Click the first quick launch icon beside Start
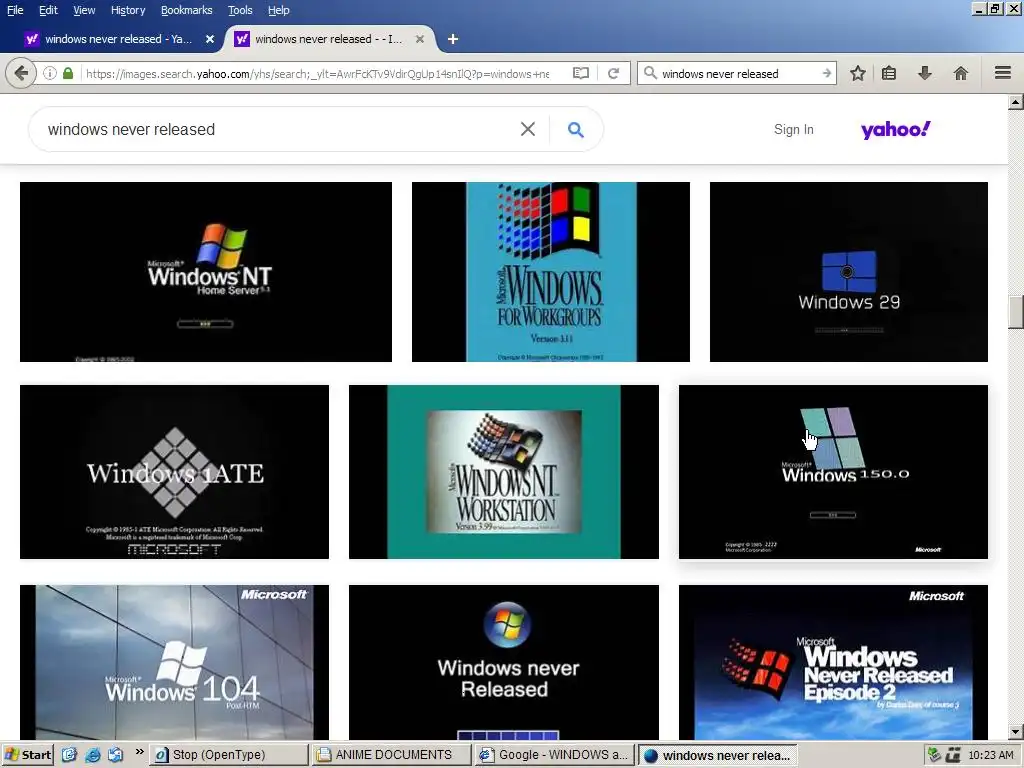 69,755
